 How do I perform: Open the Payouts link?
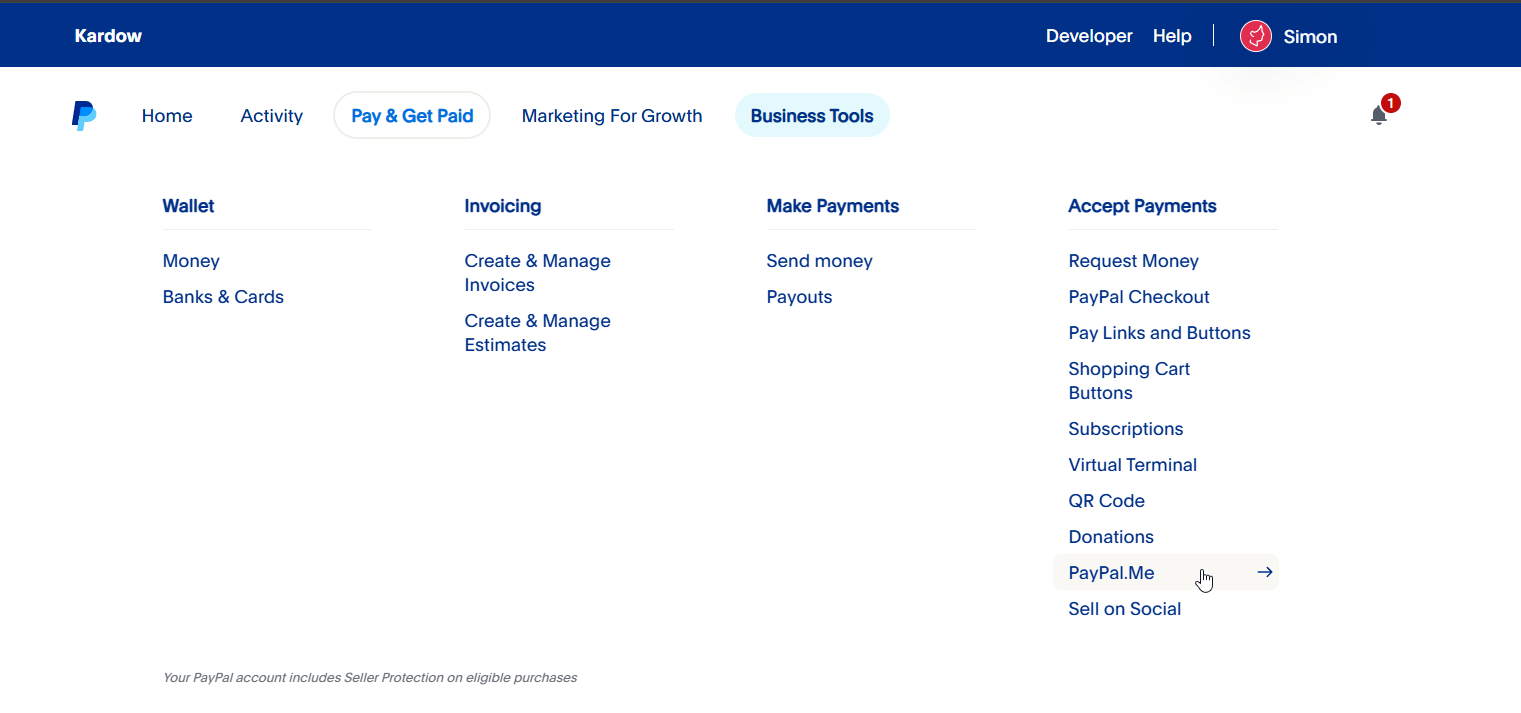799,297
